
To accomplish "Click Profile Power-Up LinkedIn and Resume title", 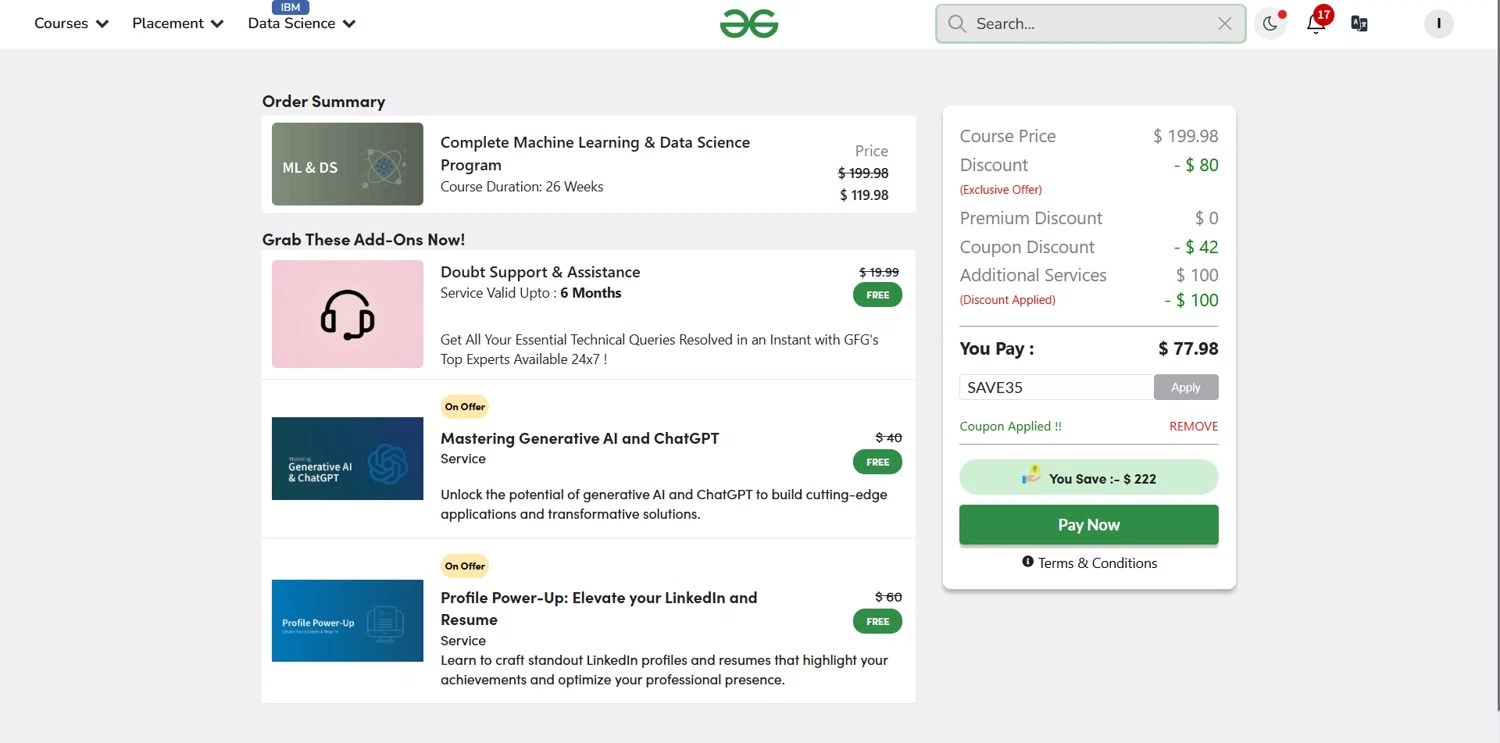I will tap(599, 608).
